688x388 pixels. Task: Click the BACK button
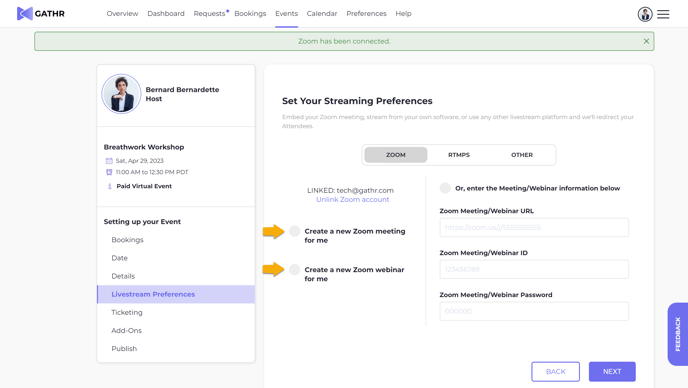click(x=555, y=372)
